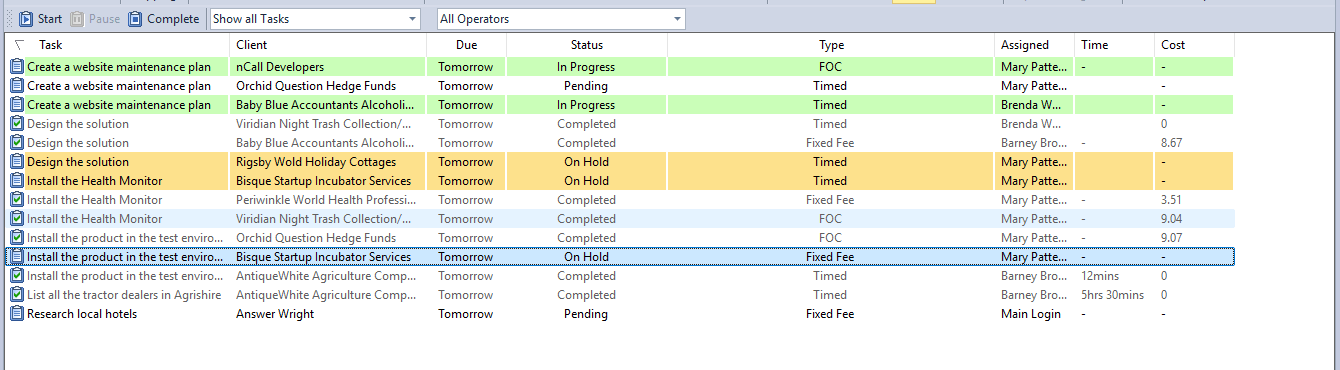This screenshot has height=370, width=1340.
Task: Select the Bisque Startup Install the Health Monitor row
Action: (x=620, y=181)
